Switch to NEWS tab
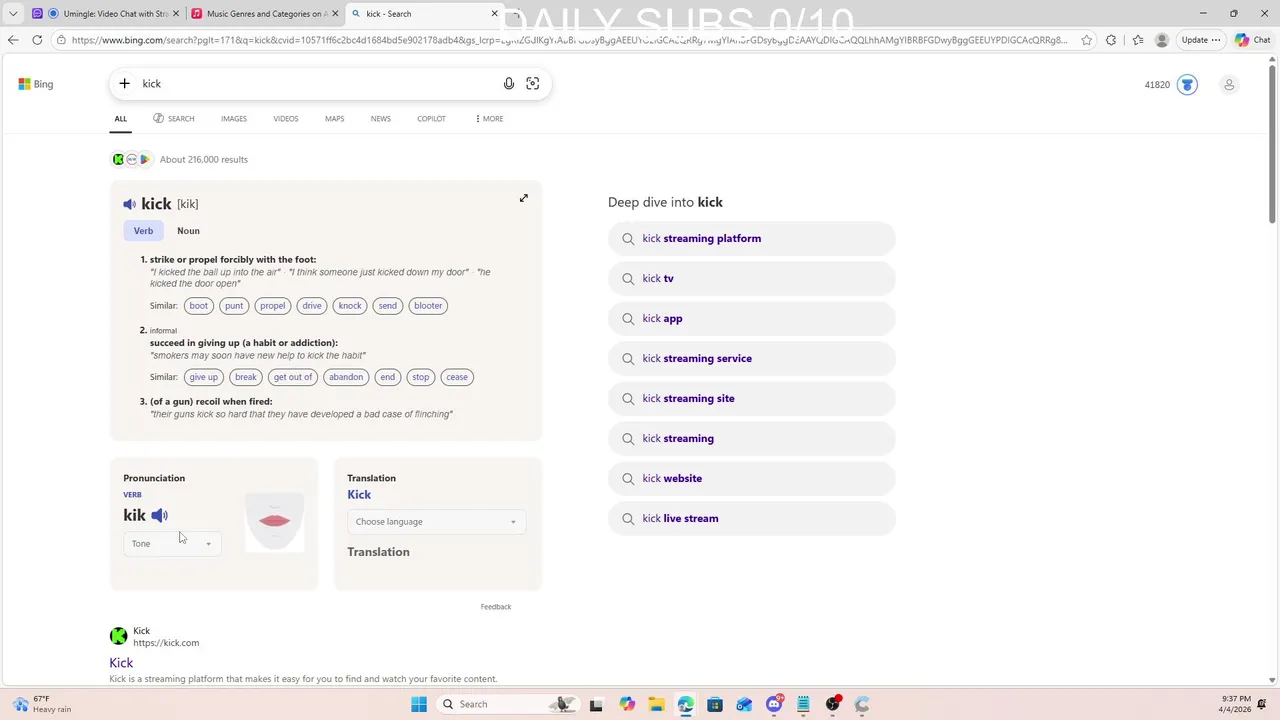This screenshot has width=1280, height=720. click(x=381, y=119)
